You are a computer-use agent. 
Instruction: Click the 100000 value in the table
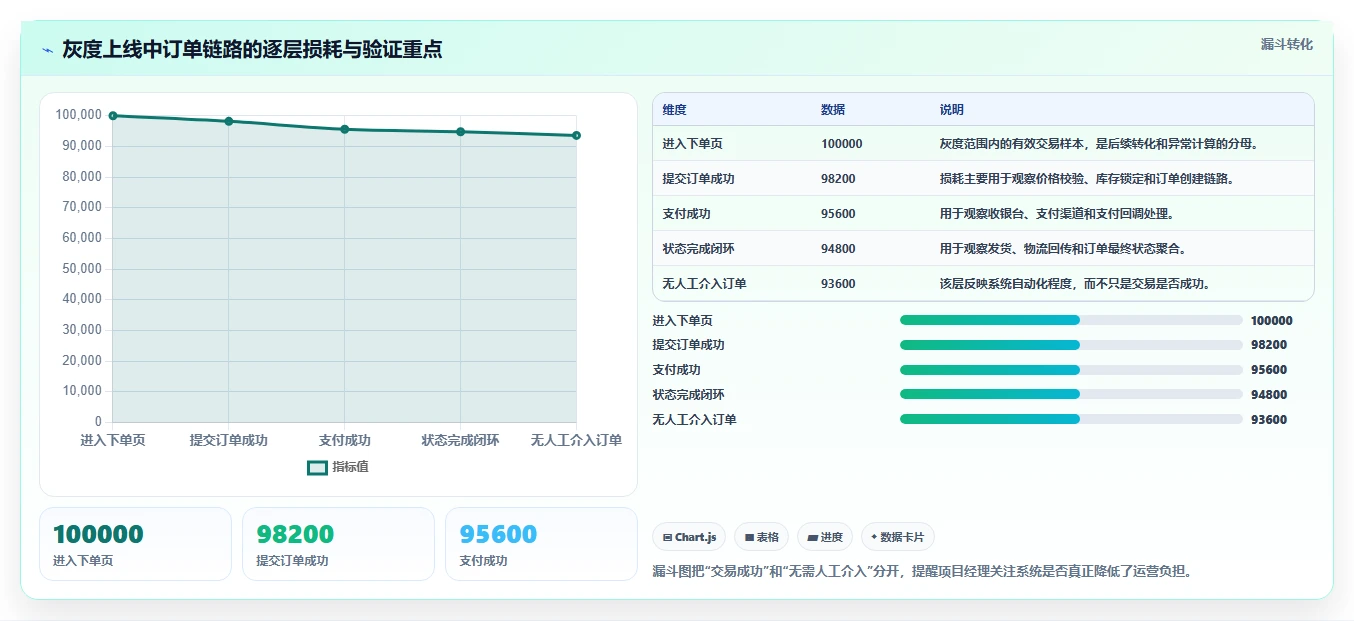841,144
